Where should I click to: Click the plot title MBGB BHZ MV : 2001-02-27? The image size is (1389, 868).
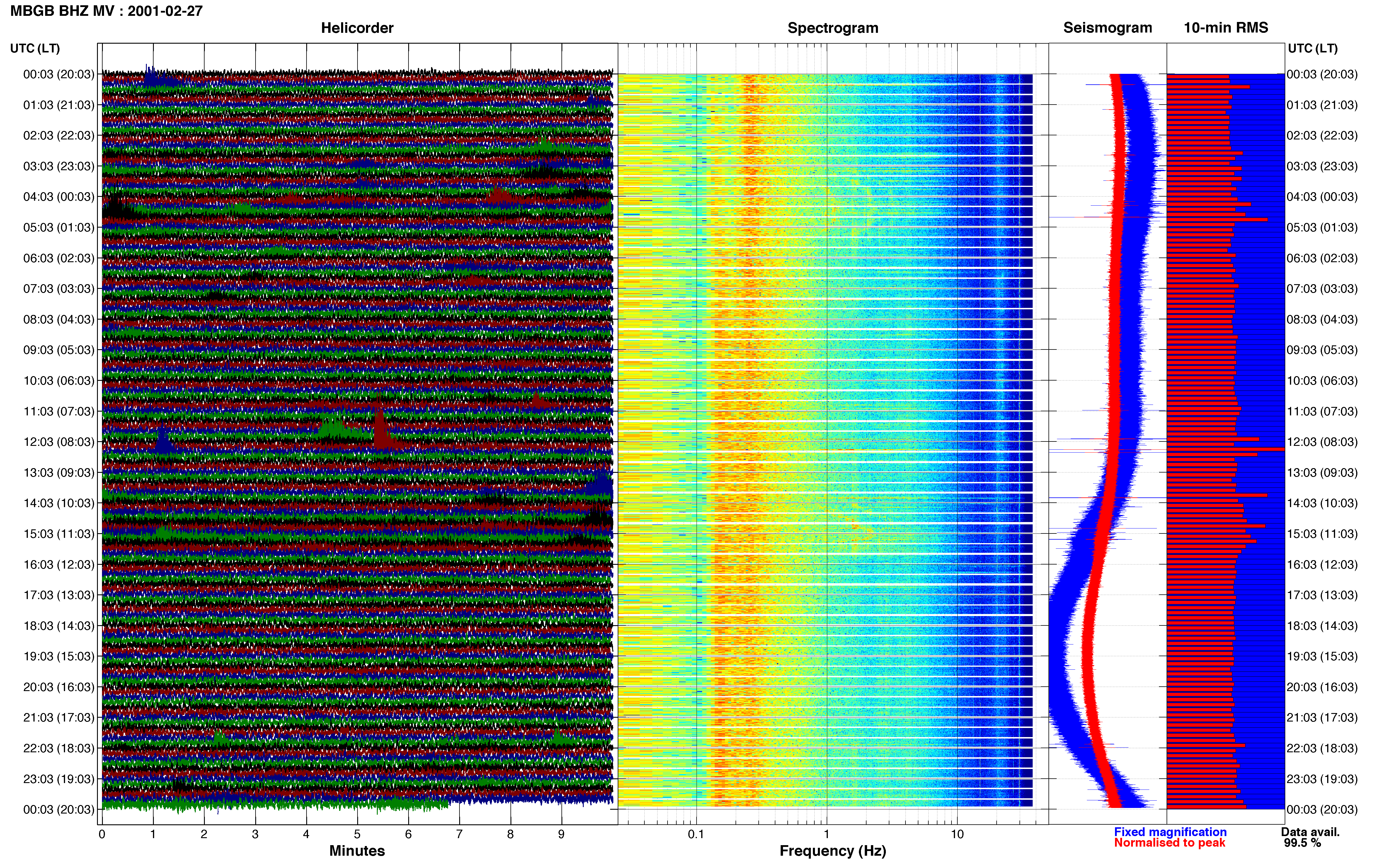(x=106, y=11)
